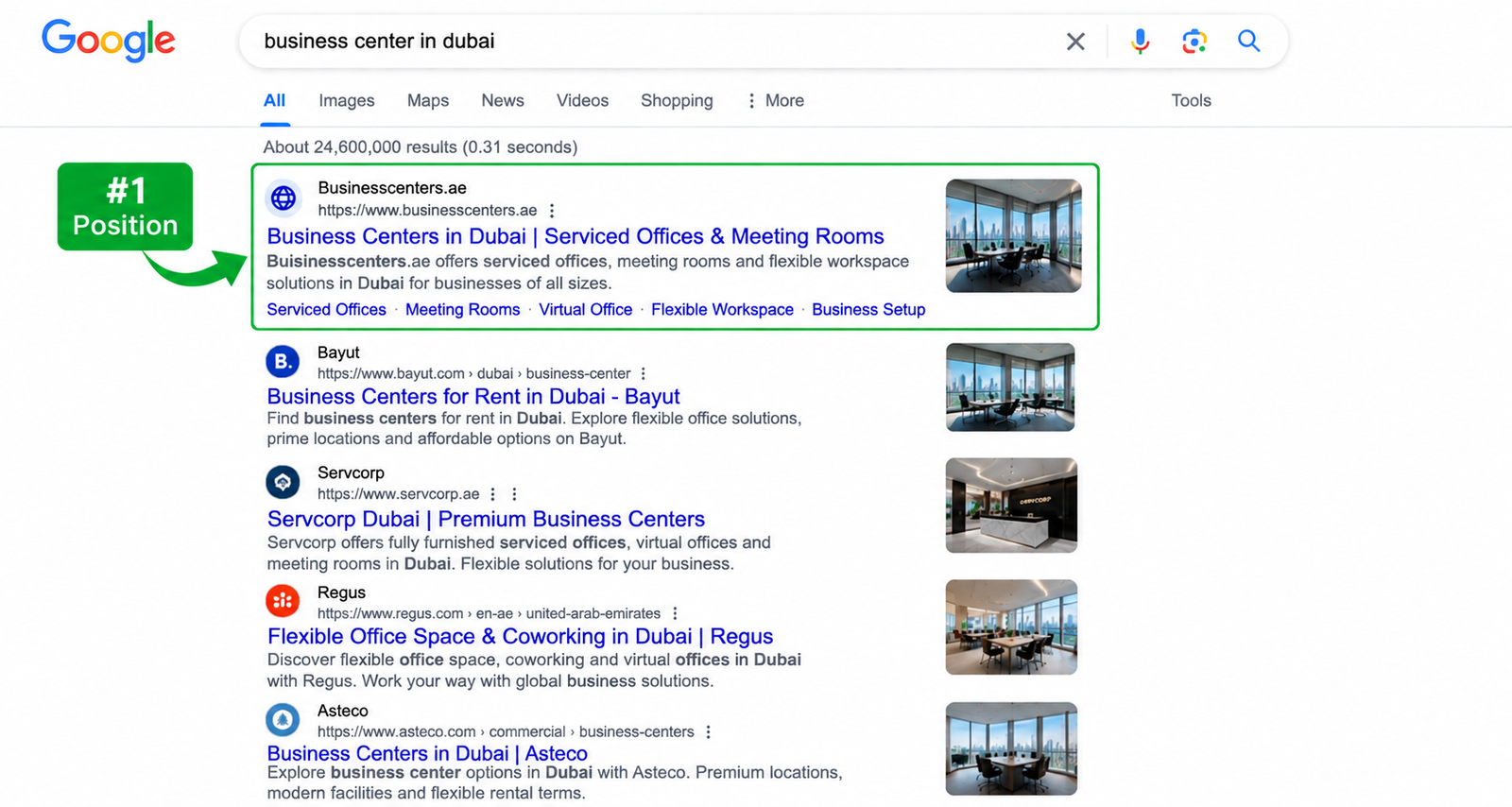Click the Businesscenters.ae globe favicon
The width and height of the screenshot is (1512, 807).
[x=283, y=198]
